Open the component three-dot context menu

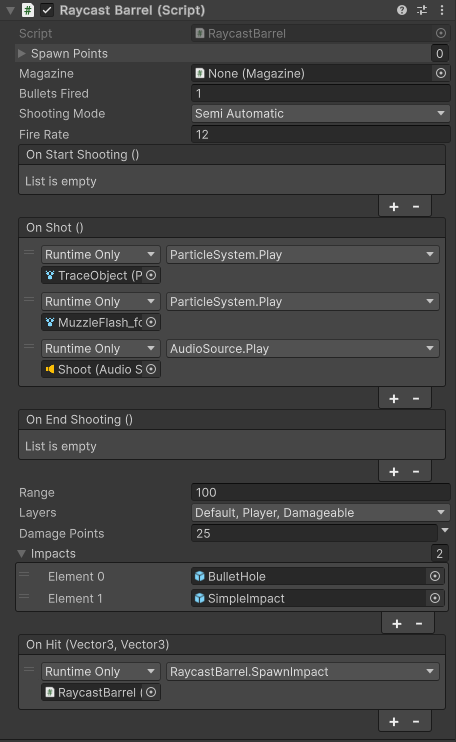pos(442,10)
